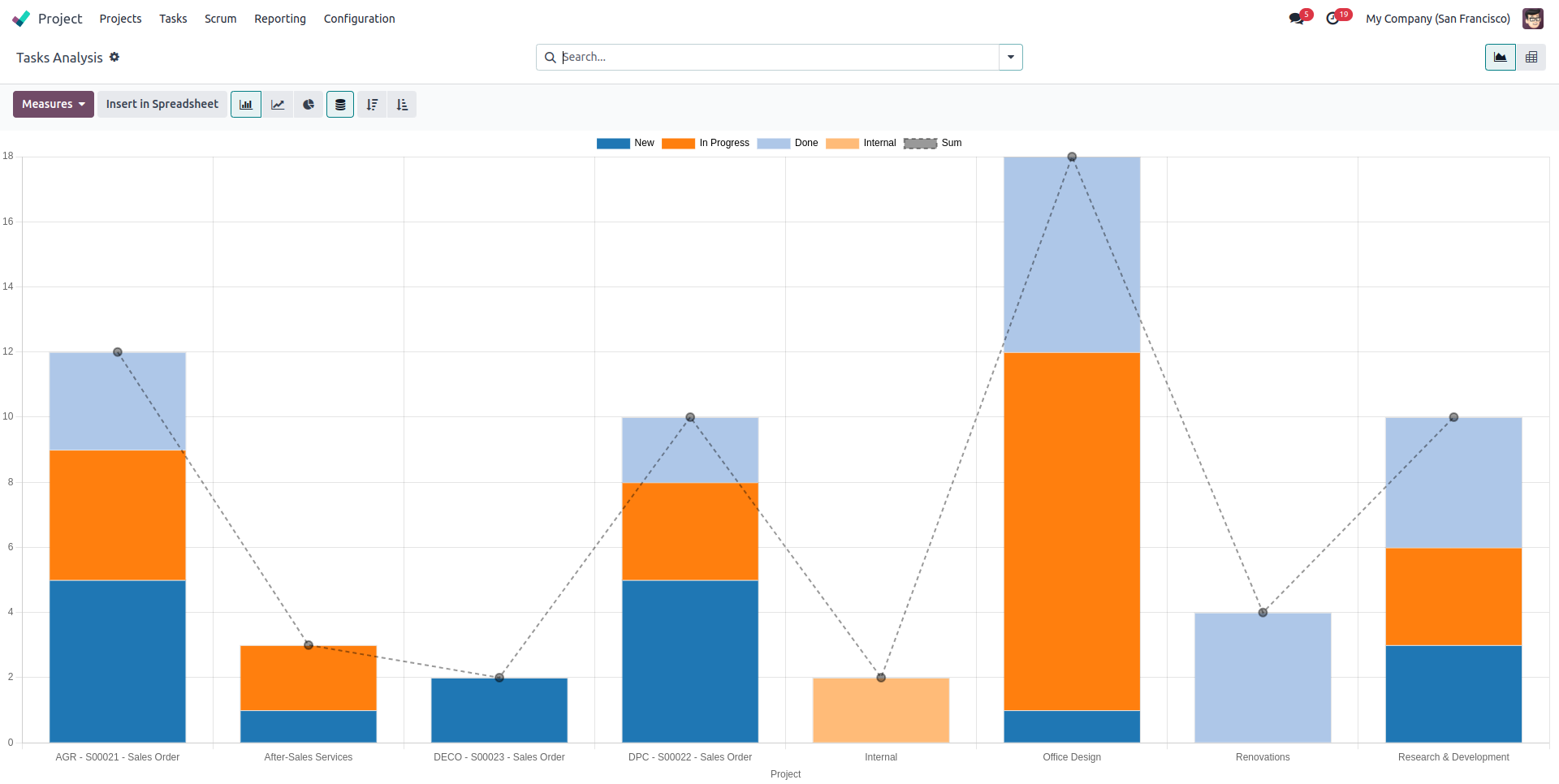Screen dimensions: 1559x784
Task: Toggle descending sort order
Action: [x=371, y=104]
